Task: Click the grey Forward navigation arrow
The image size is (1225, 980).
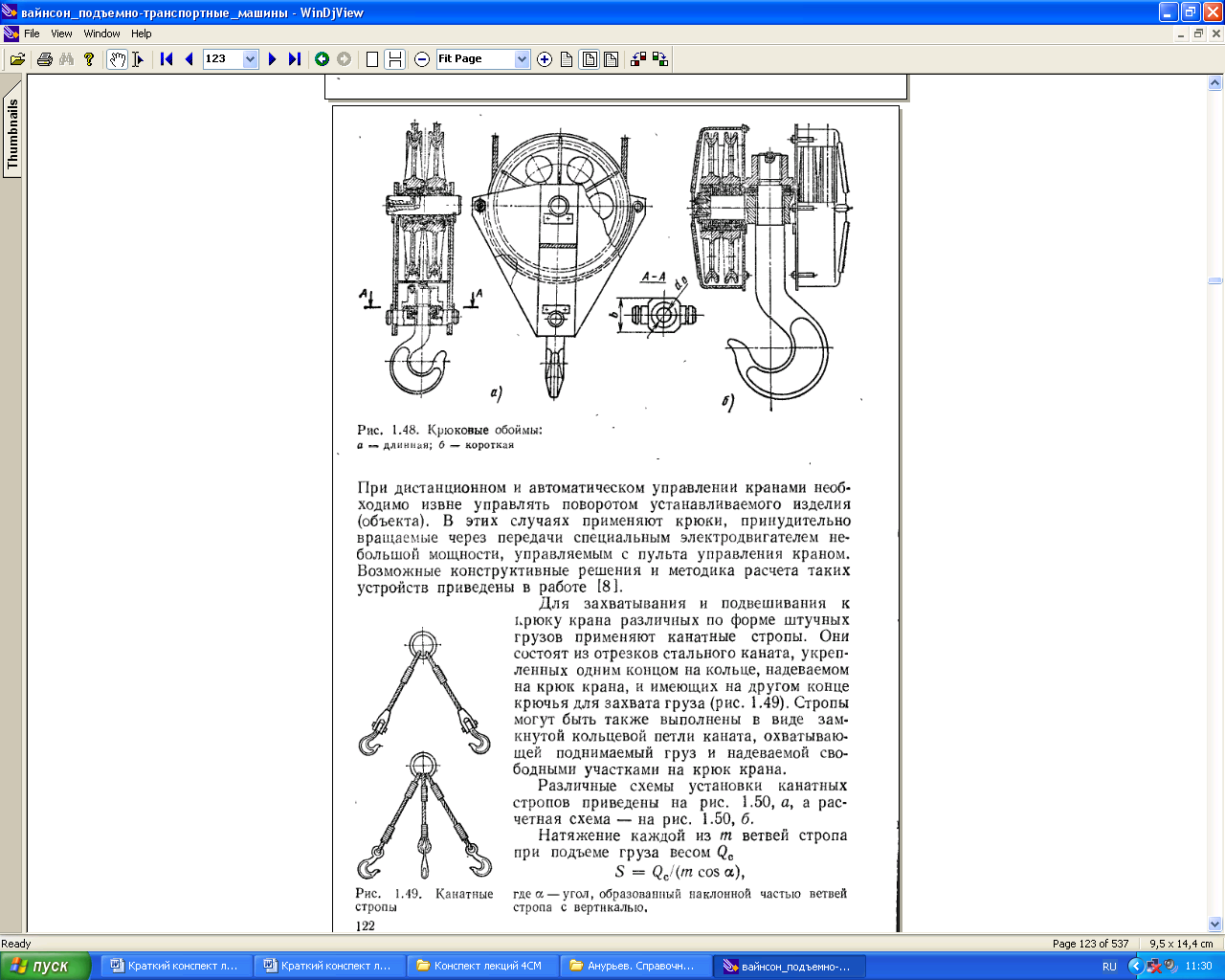Action: pos(345,59)
